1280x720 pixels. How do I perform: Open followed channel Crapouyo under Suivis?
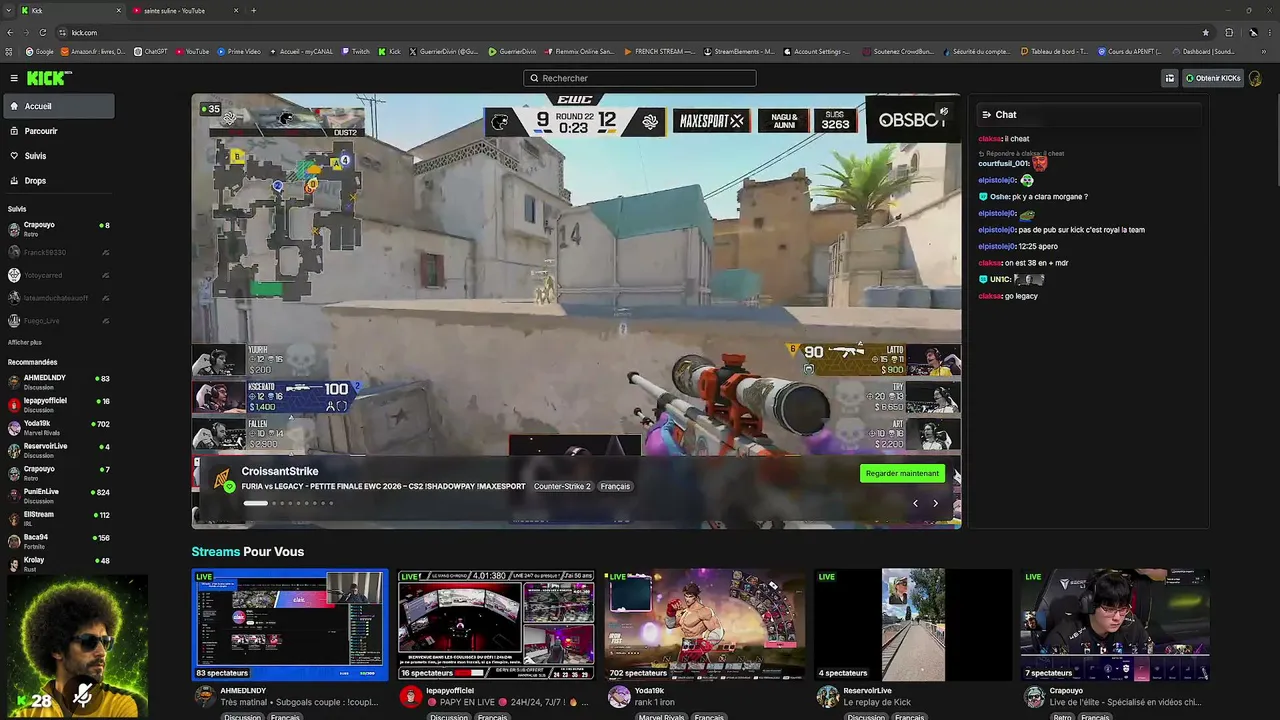click(x=58, y=229)
